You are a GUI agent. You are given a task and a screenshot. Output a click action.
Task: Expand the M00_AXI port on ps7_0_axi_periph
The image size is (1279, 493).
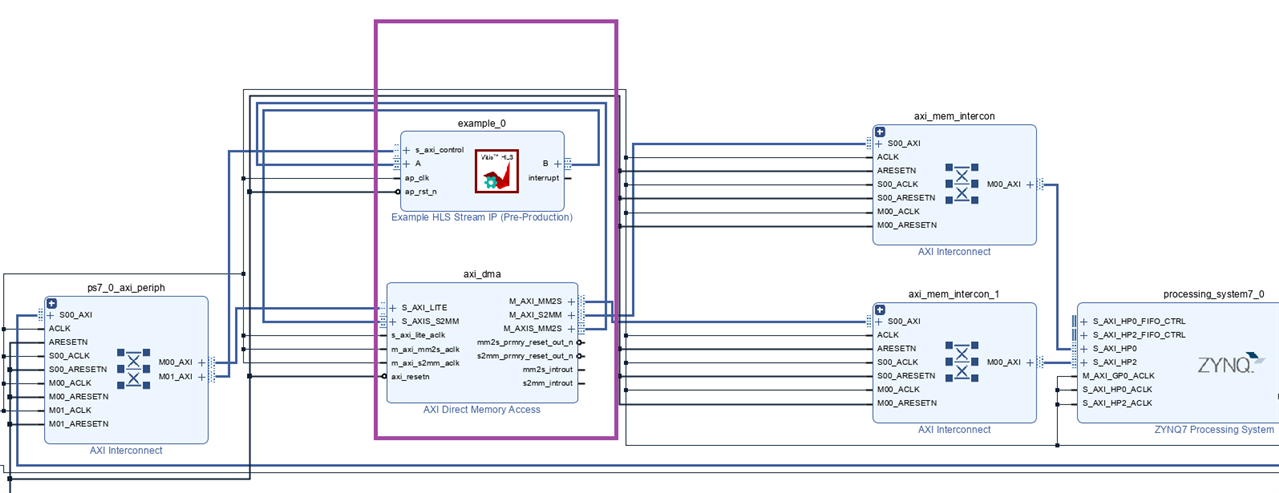[x=201, y=363]
